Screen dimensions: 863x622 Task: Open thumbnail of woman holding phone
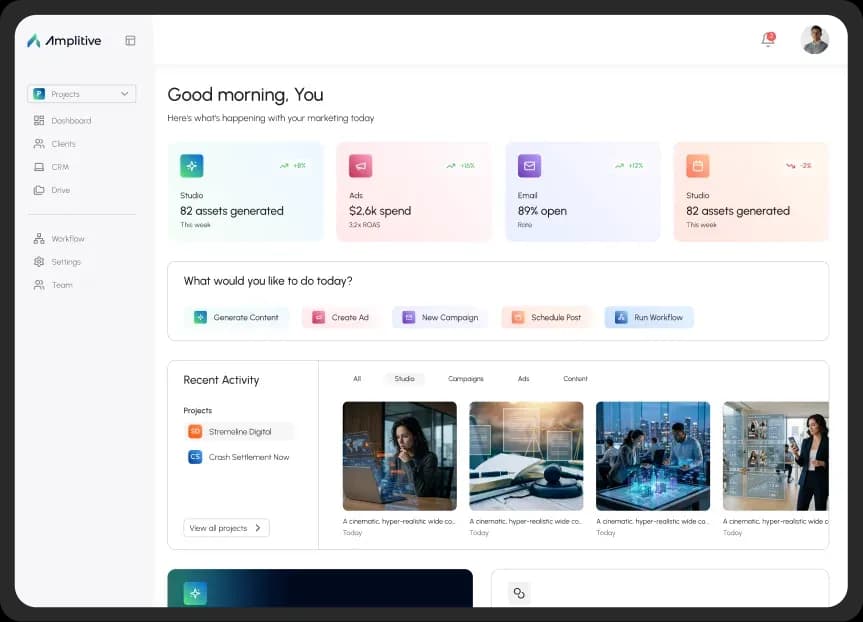tap(775, 456)
